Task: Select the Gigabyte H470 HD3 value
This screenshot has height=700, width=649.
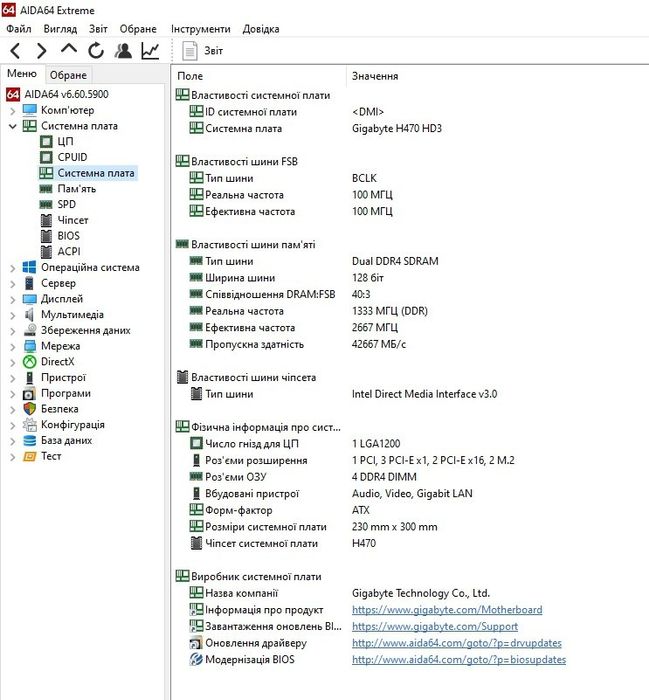Action: (397, 129)
